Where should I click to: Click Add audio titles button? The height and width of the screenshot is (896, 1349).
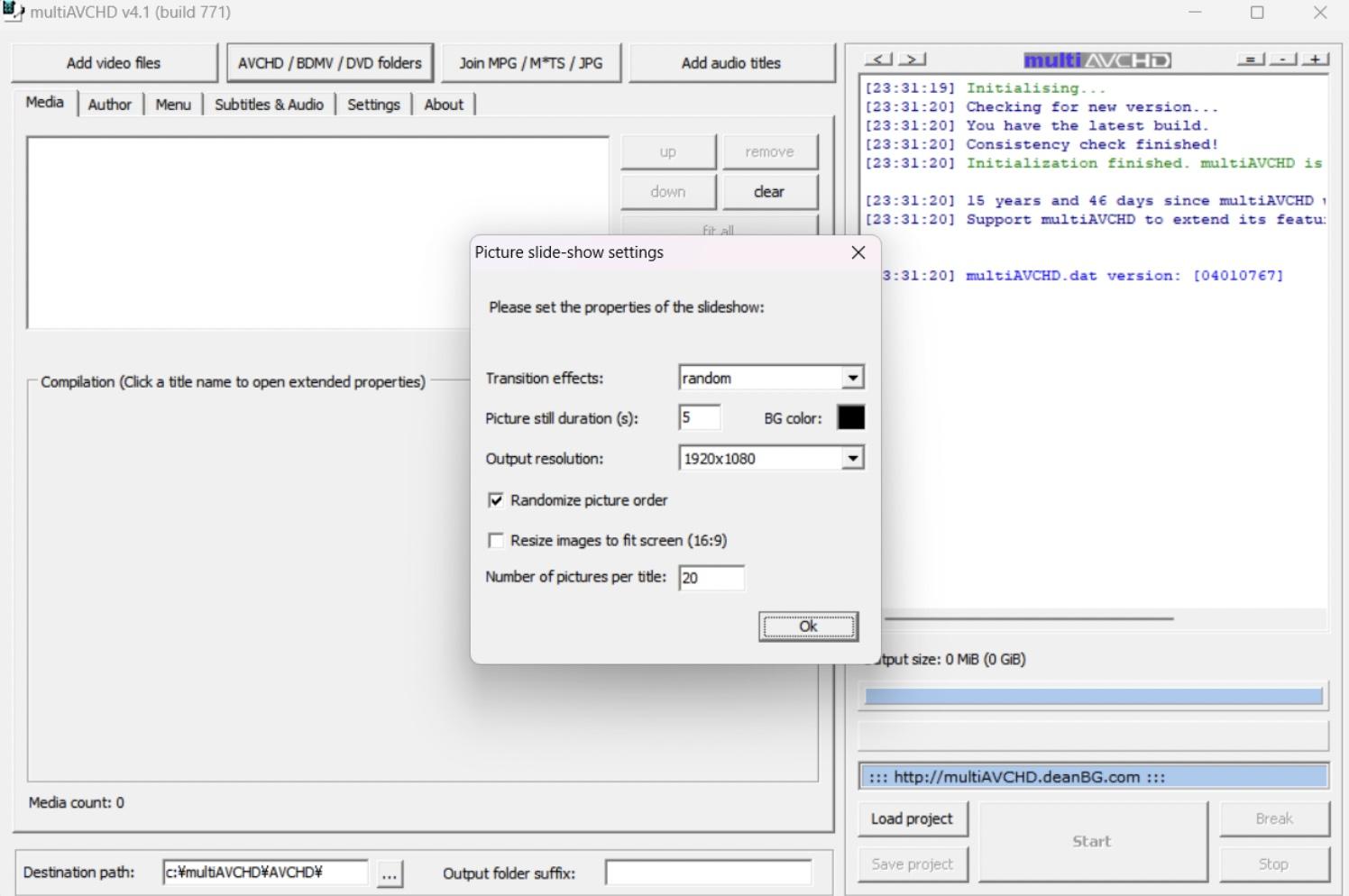tap(731, 63)
